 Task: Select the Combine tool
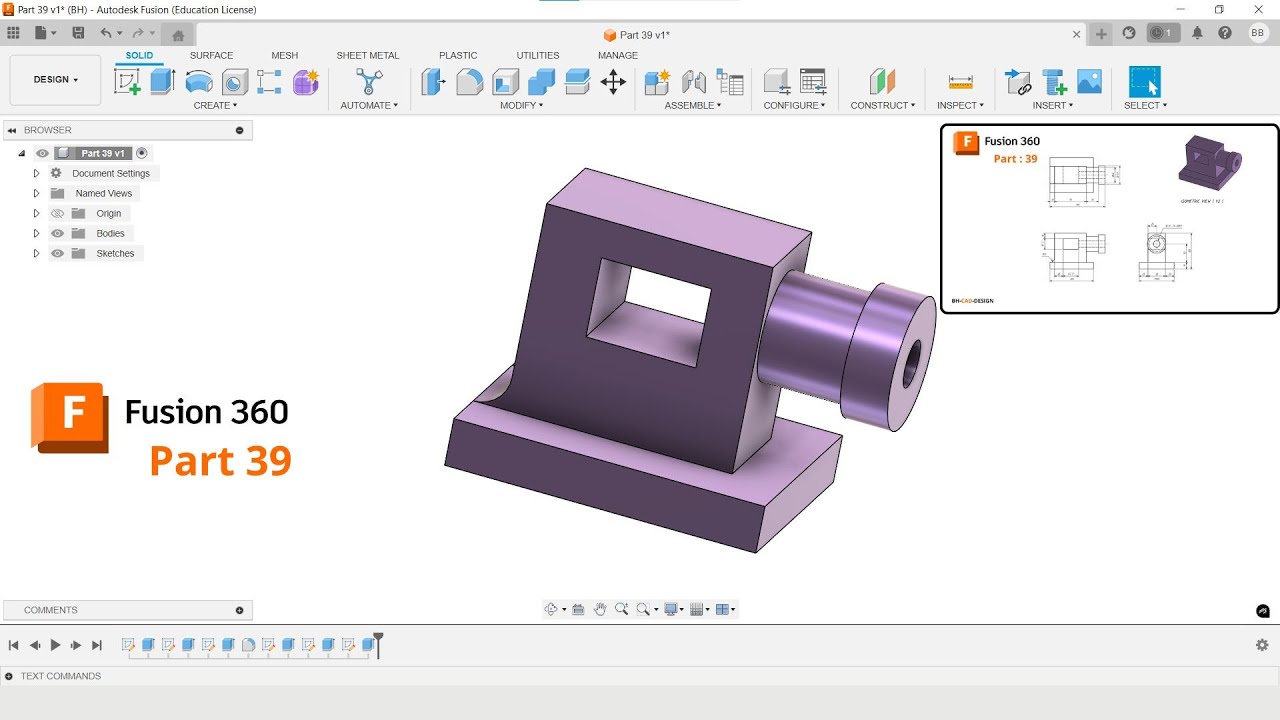[x=541, y=82]
